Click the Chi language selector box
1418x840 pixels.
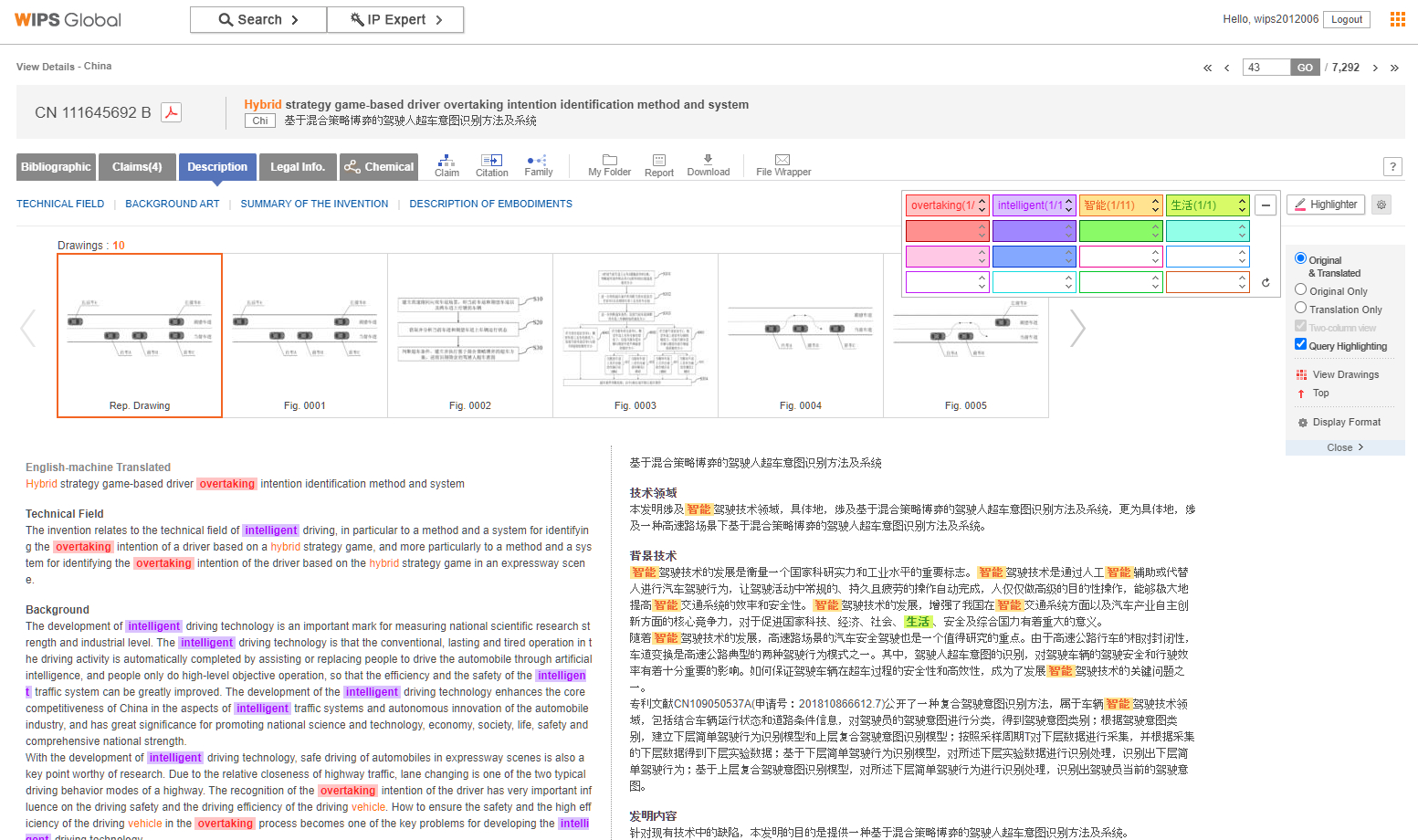click(x=260, y=121)
